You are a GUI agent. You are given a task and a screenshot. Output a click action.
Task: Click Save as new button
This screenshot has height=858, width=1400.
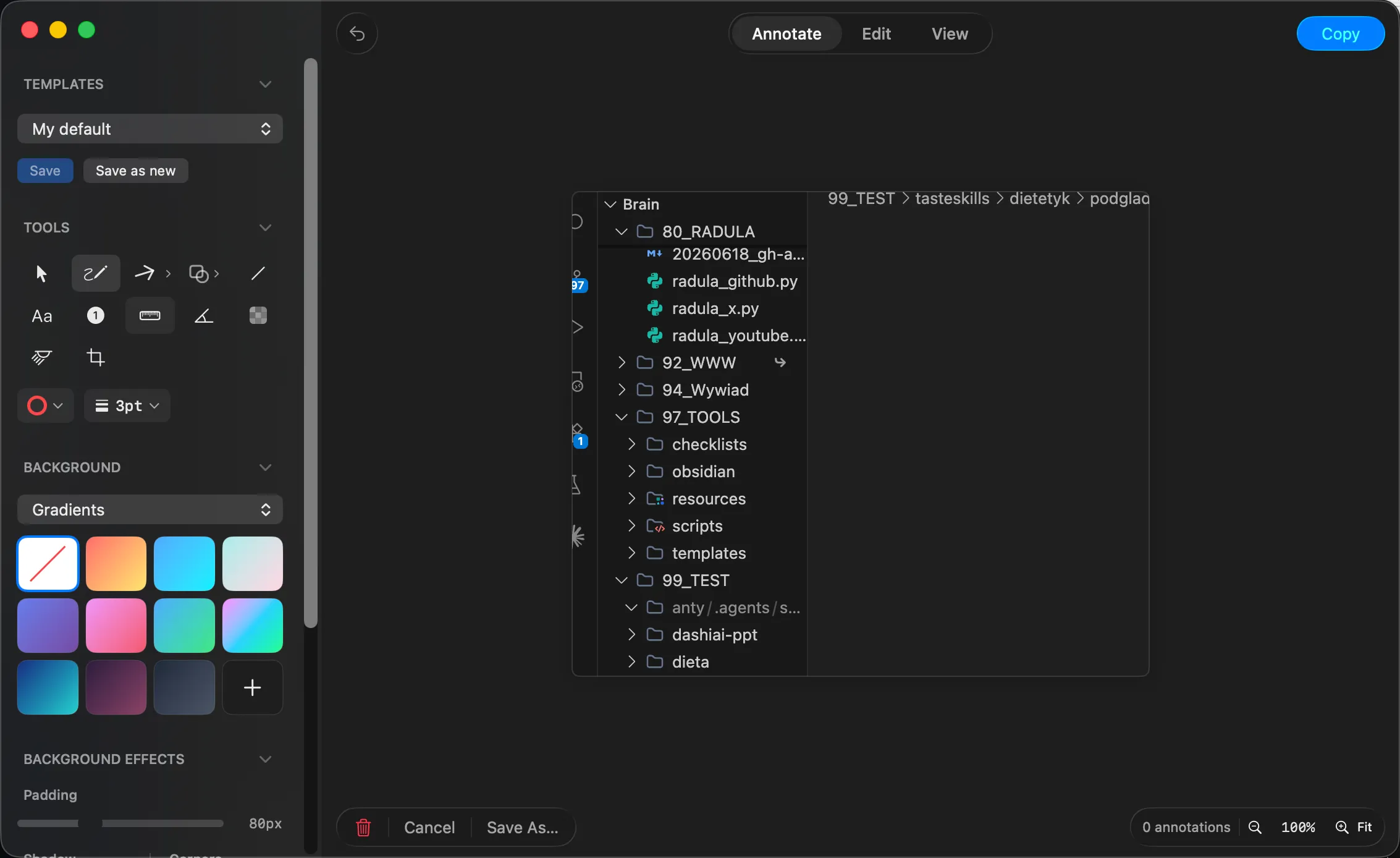pyautogui.click(x=135, y=171)
